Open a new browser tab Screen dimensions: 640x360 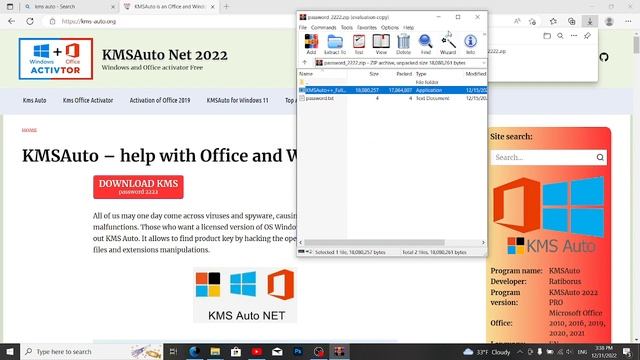tap(226, 7)
